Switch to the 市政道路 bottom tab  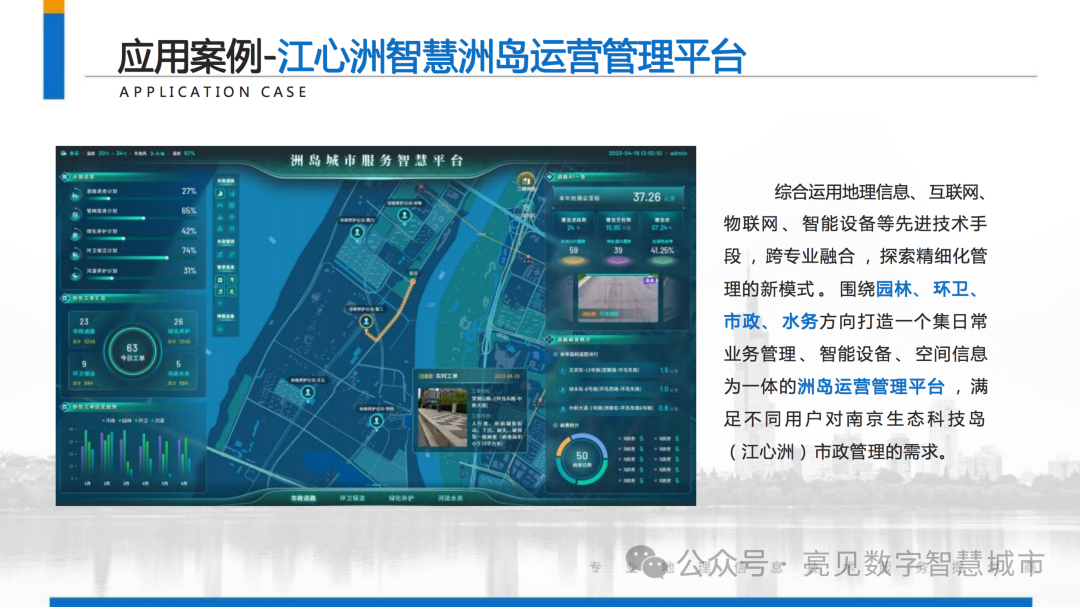point(303,498)
